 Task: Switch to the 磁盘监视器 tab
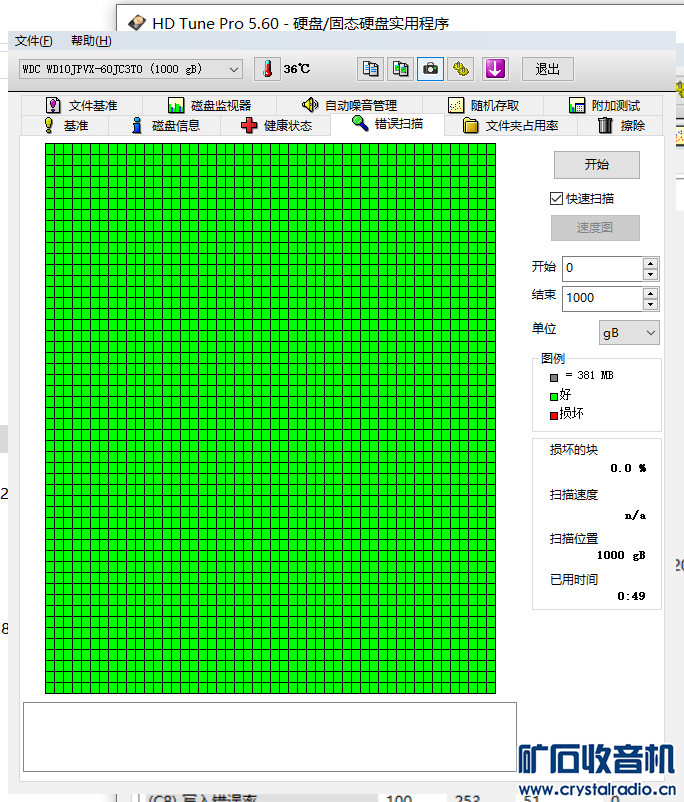pos(210,105)
